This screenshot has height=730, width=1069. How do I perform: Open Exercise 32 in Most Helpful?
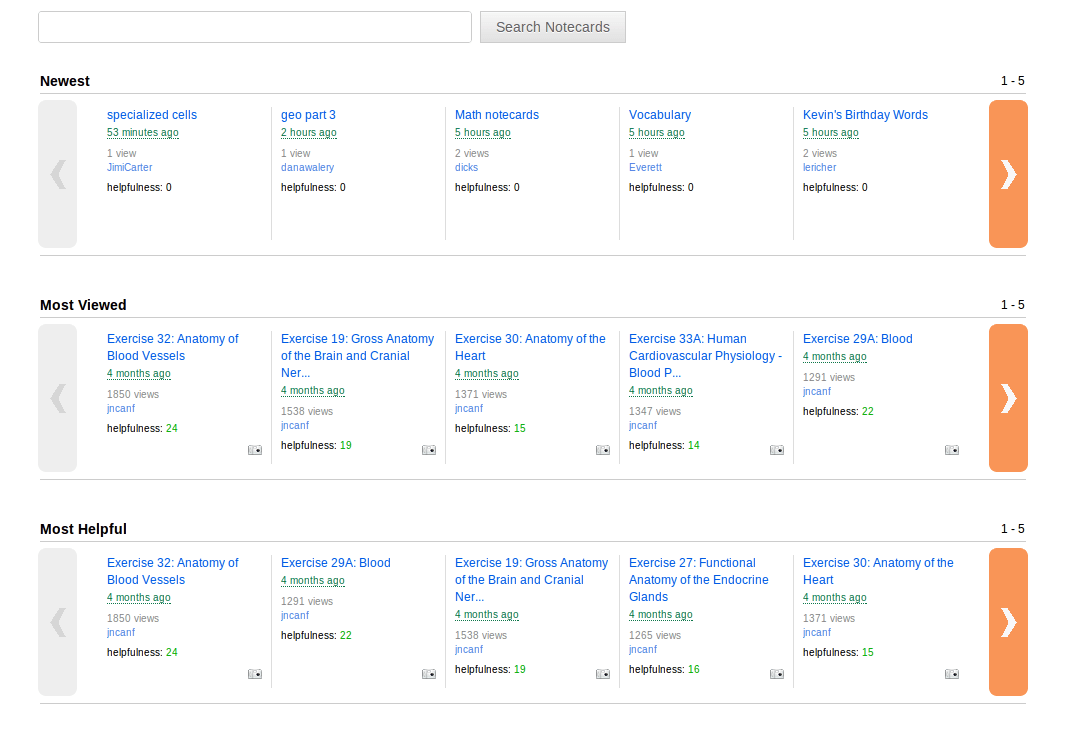tap(172, 571)
